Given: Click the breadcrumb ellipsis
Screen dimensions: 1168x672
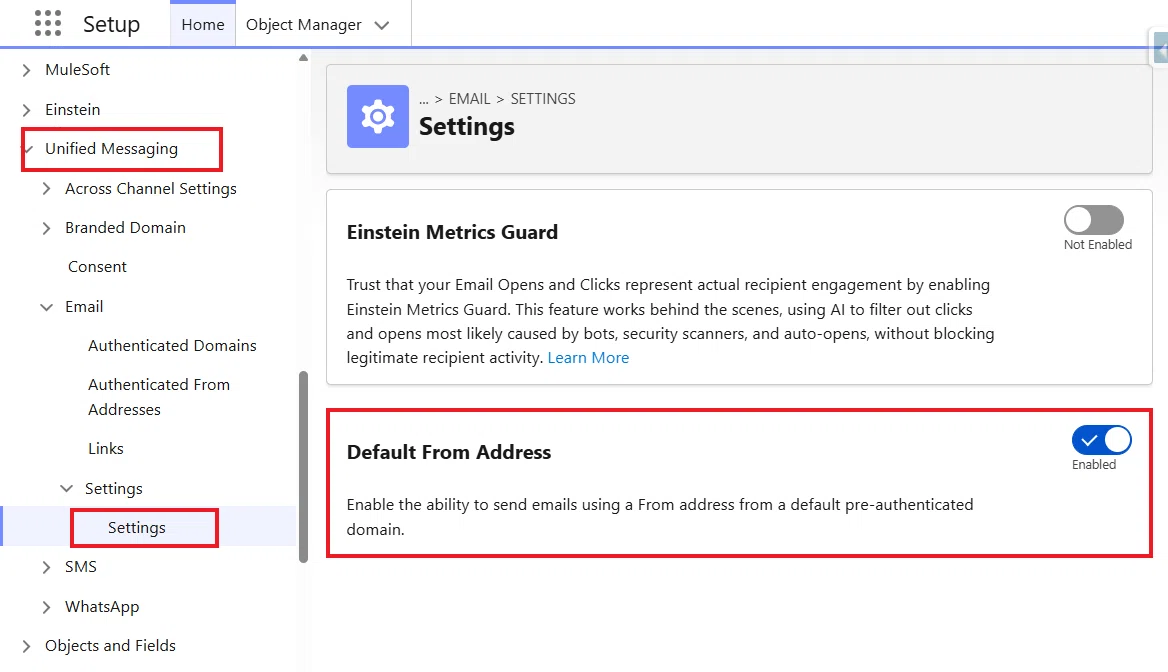Looking at the screenshot, I should (424, 100).
